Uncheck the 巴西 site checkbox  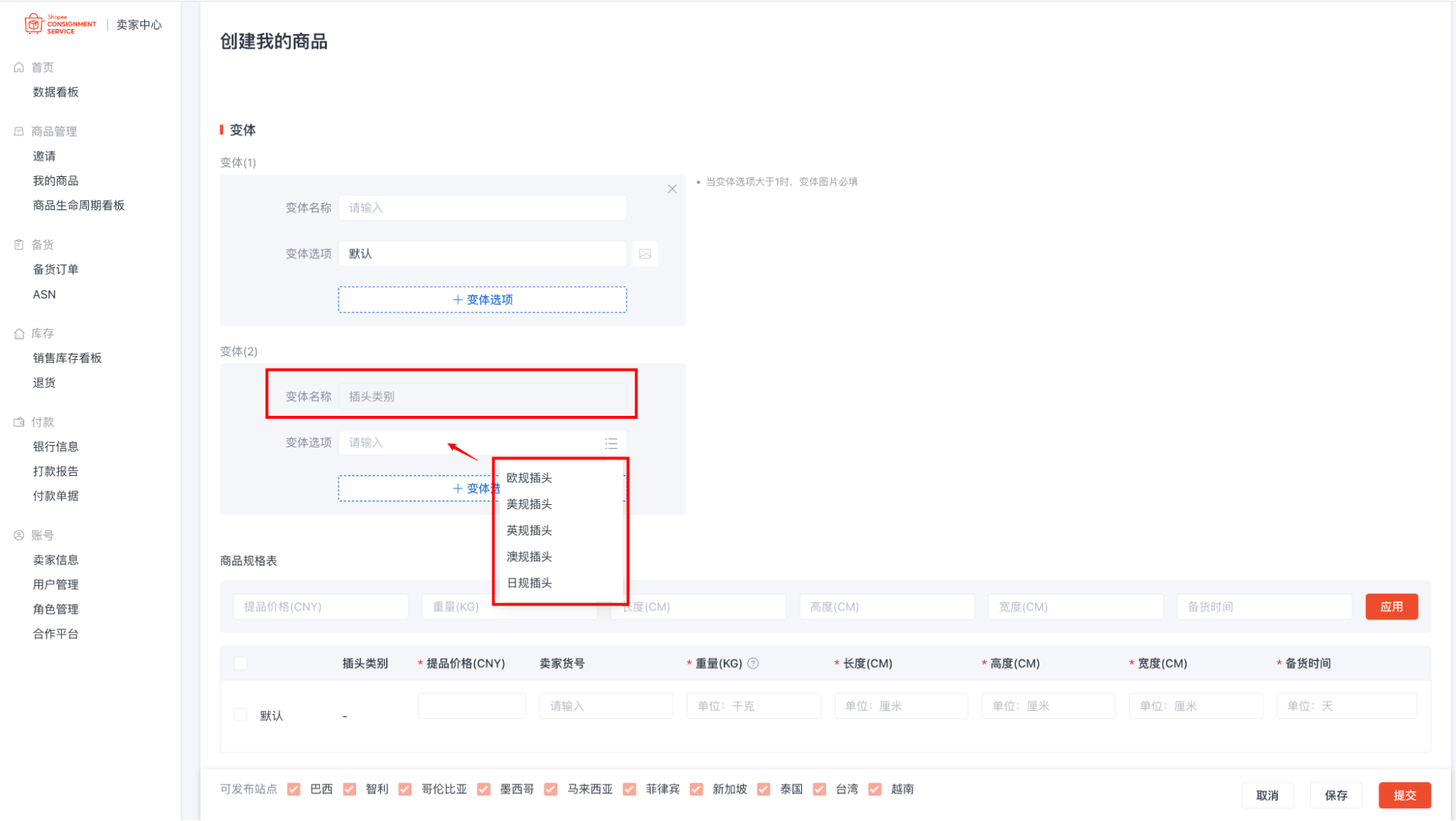pos(294,790)
